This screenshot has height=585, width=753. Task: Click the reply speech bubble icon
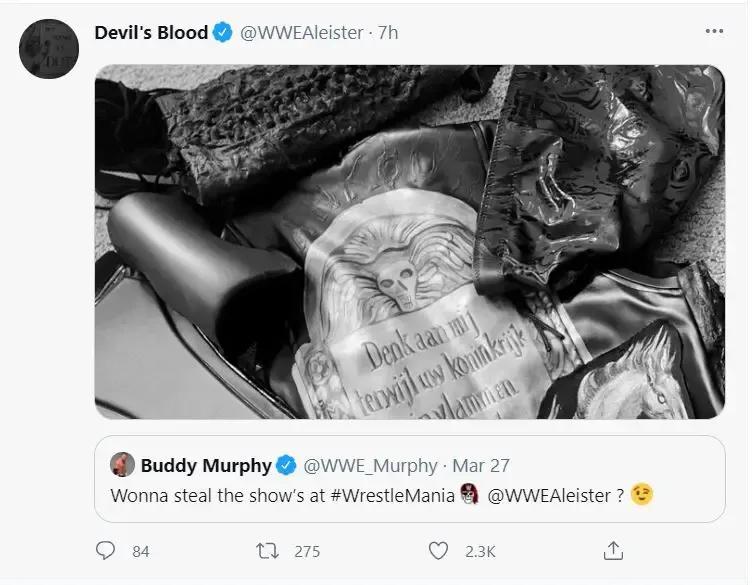point(106,550)
